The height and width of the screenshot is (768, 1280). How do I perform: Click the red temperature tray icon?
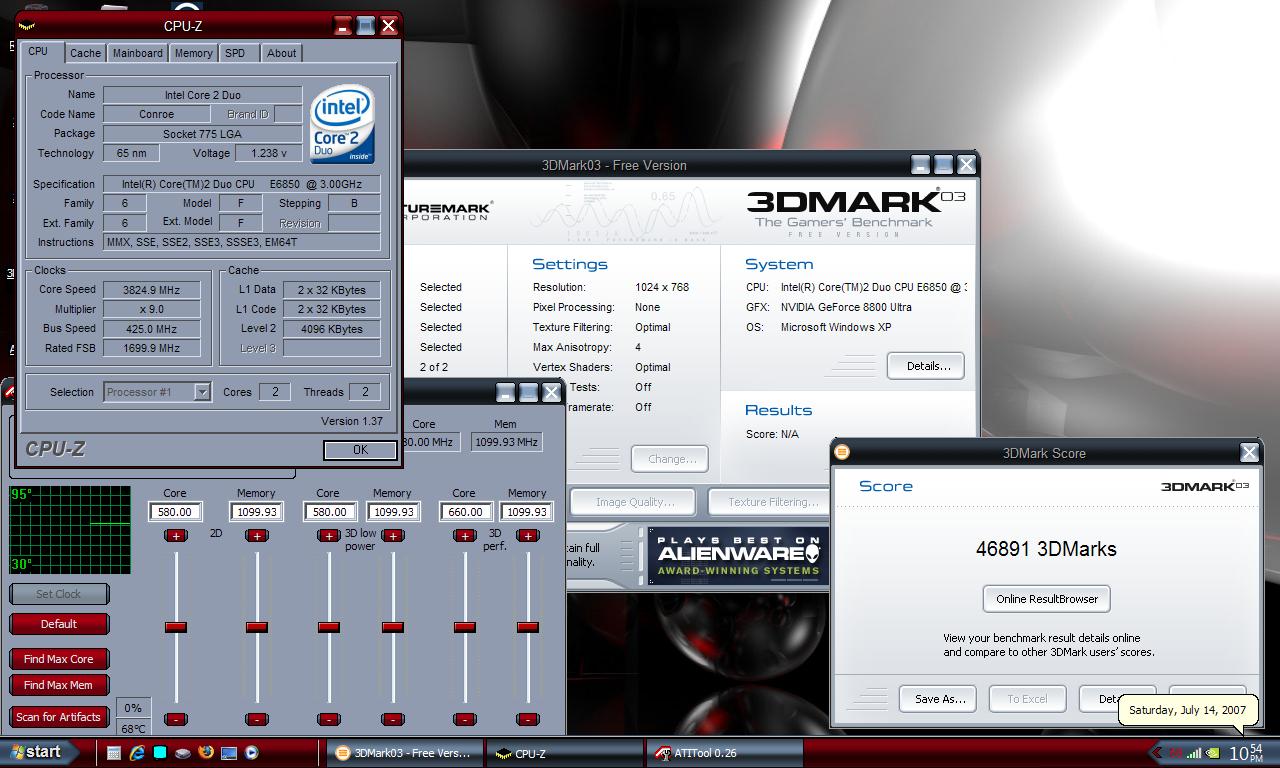1176,753
